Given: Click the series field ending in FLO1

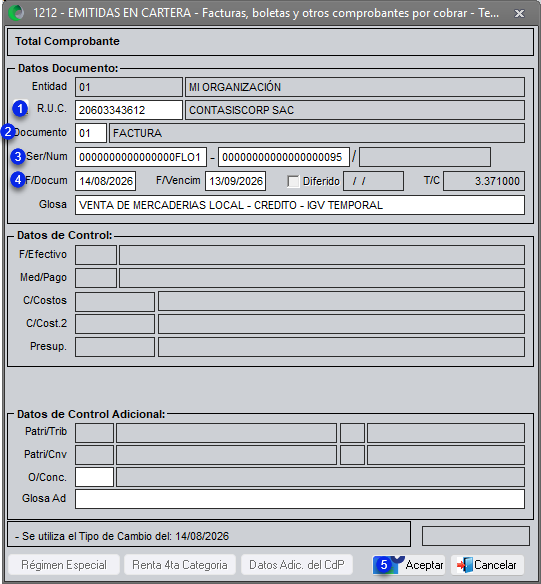Looking at the screenshot, I should point(141,157).
